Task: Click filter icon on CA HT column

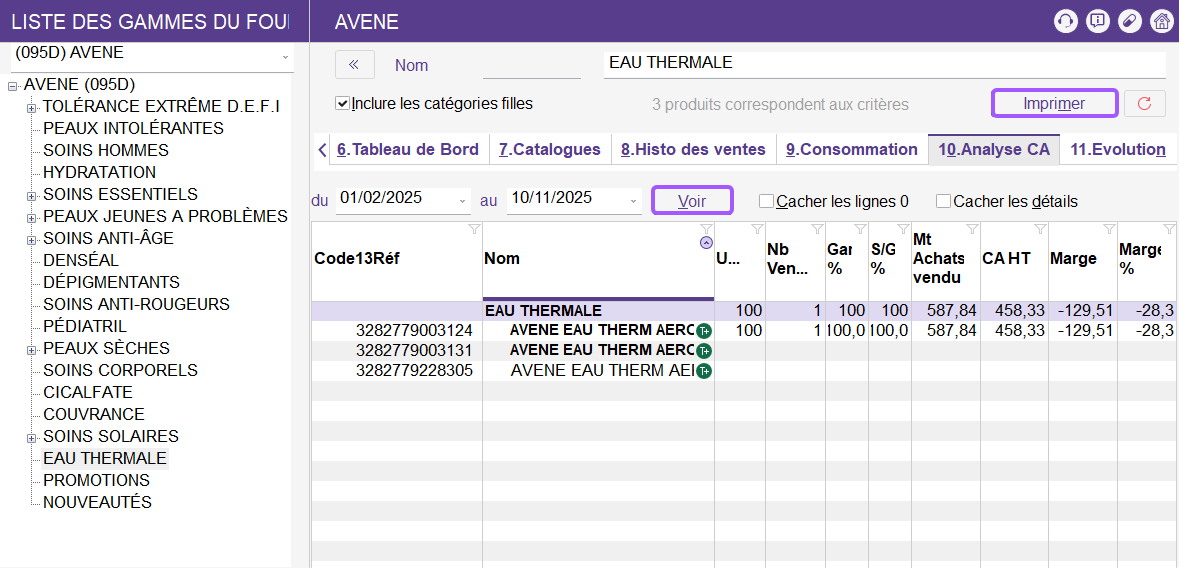Action: point(1040,230)
